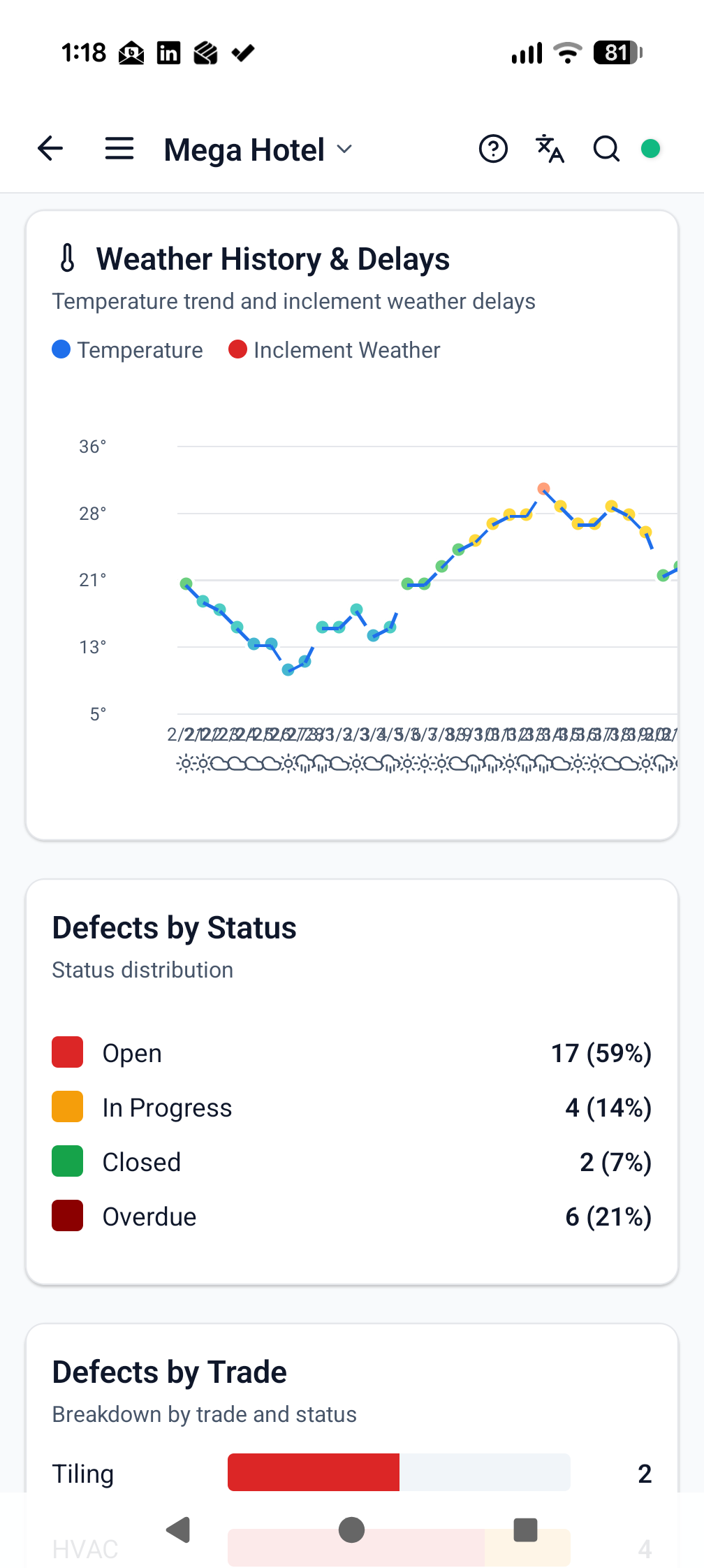
Task: Tap the Defects by Trade heading
Action: [170, 1372]
